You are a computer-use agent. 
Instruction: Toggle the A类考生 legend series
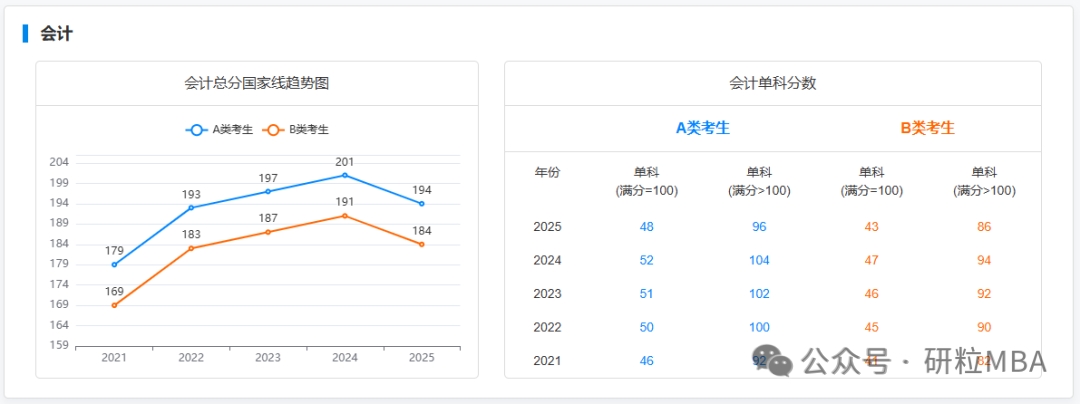click(219, 129)
